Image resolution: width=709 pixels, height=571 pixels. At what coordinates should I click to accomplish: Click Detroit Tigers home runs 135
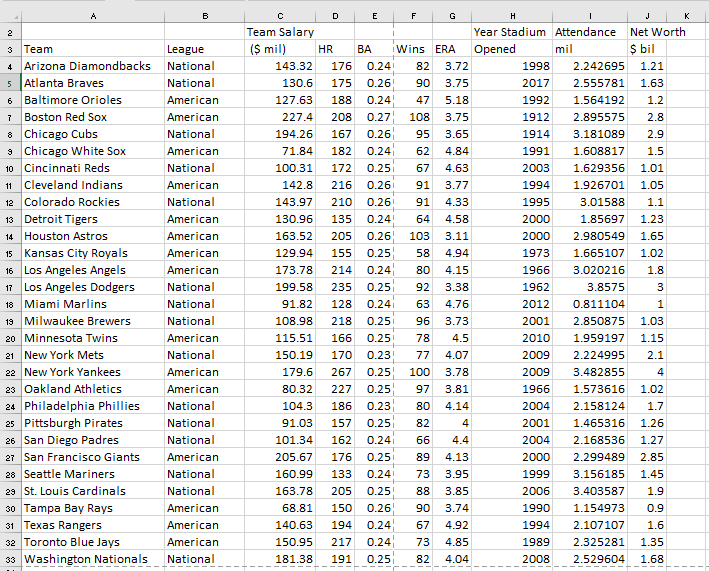(x=336, y=219)
